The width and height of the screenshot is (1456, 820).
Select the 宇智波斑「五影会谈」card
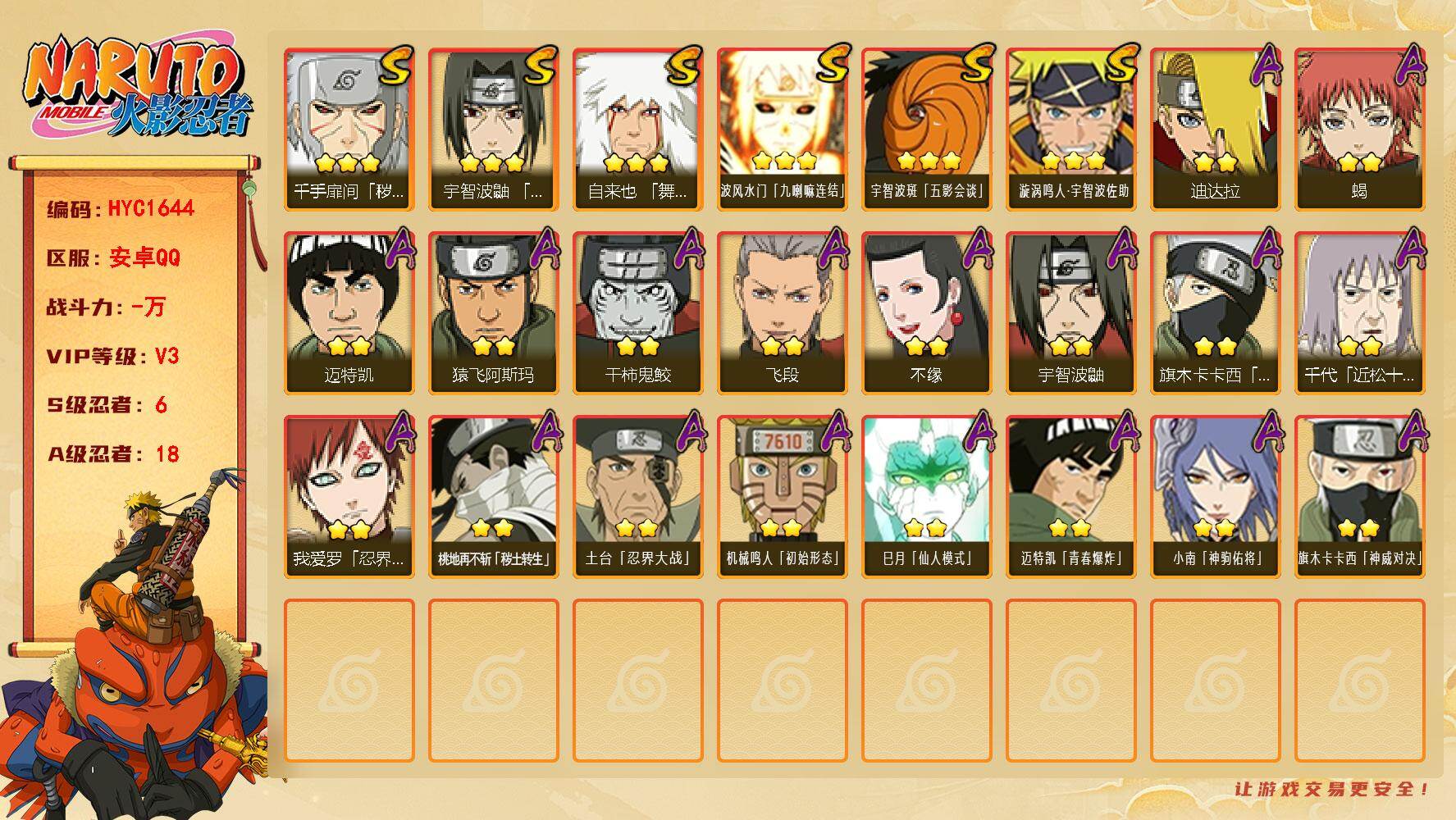click(x=926, y=130)
